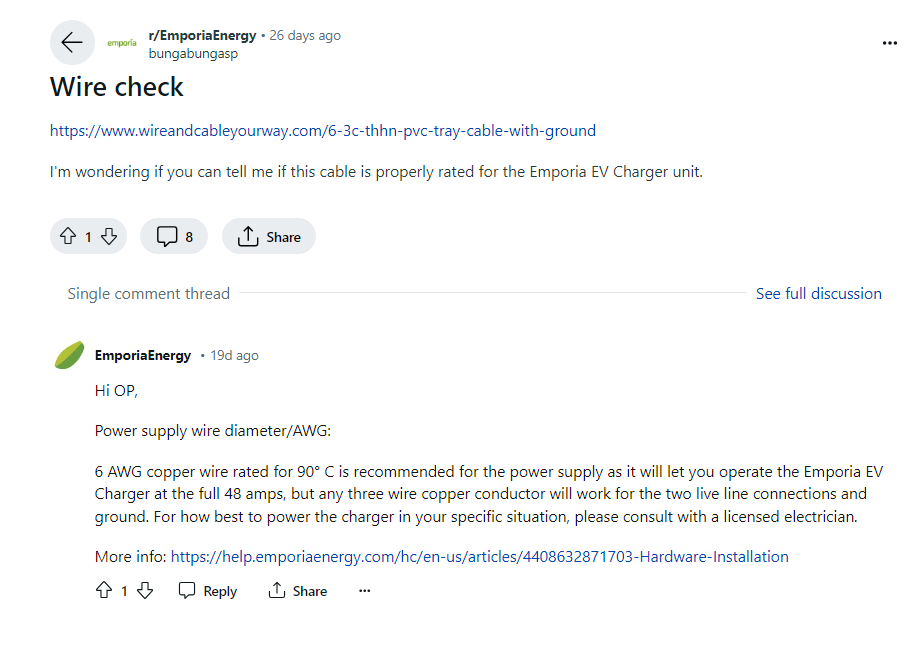This screenshot has width=904, height=651.
Task: Downvote the Wire check post
Action: [x=109, y=236]
